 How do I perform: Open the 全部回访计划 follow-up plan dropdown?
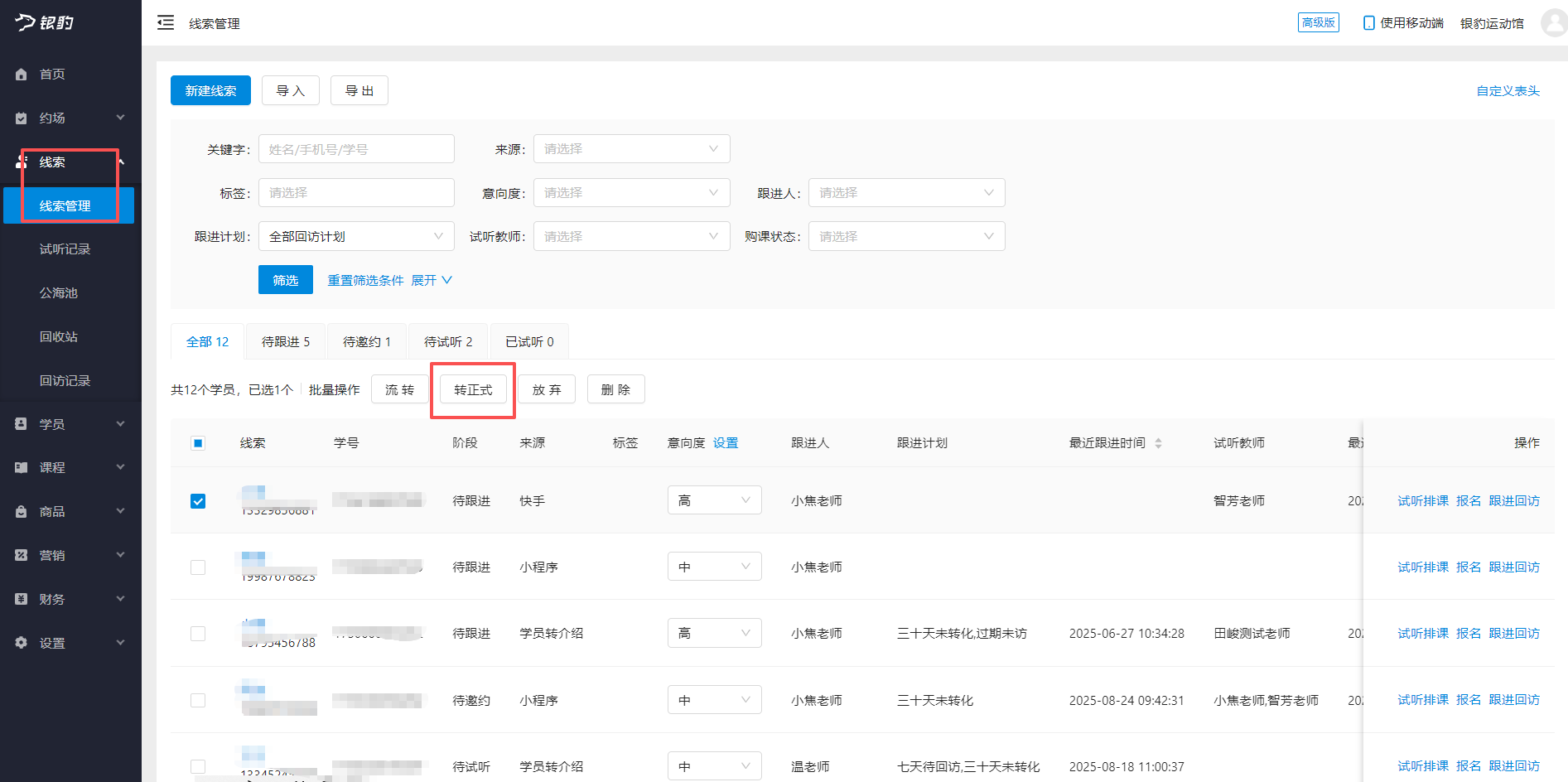tap(355, 236)
